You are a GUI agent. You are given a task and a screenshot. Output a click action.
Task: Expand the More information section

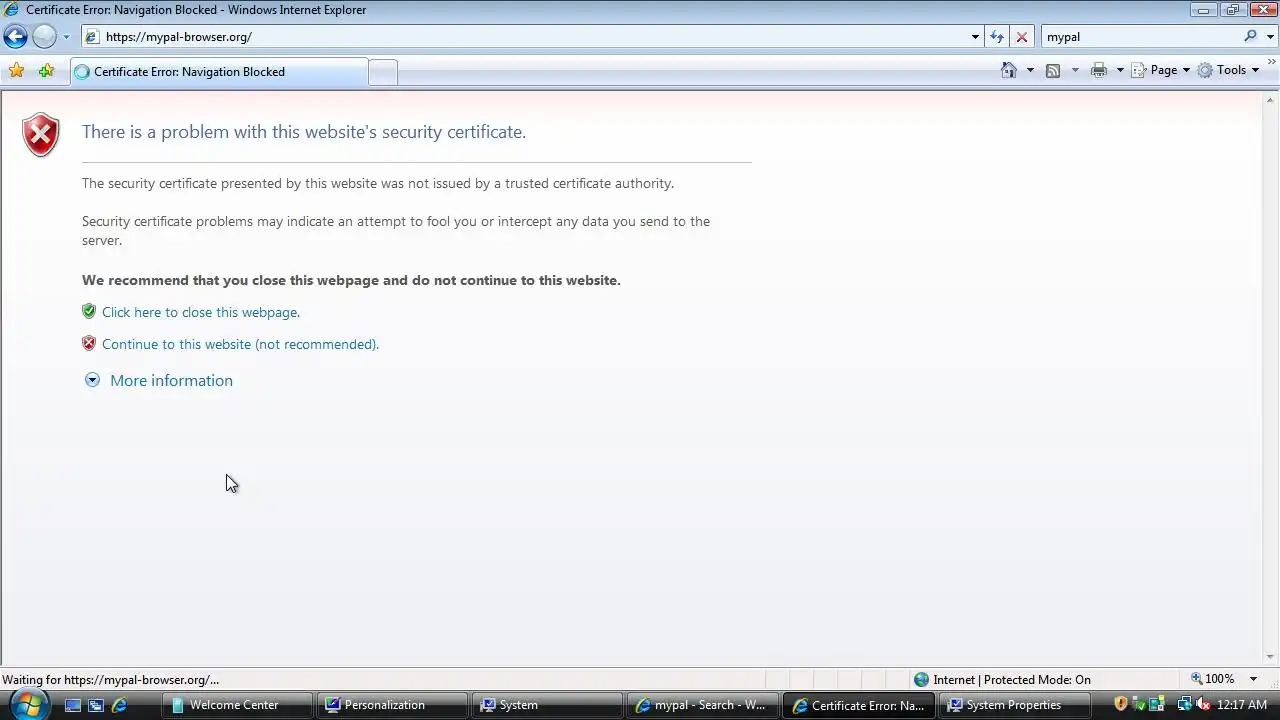(x=92, y=380)
